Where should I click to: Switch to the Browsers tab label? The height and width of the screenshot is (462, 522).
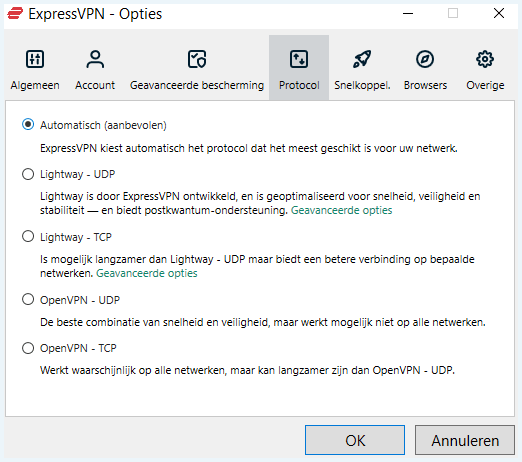click(425, 85)
